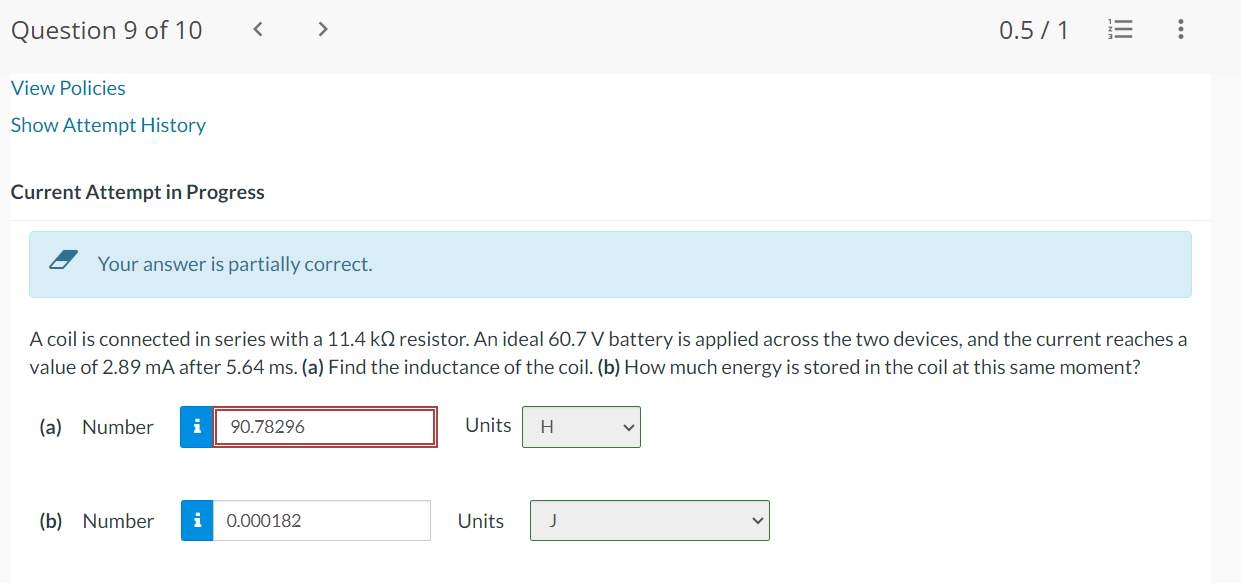Go to the previous question using the left arrow

click(257, 29)
